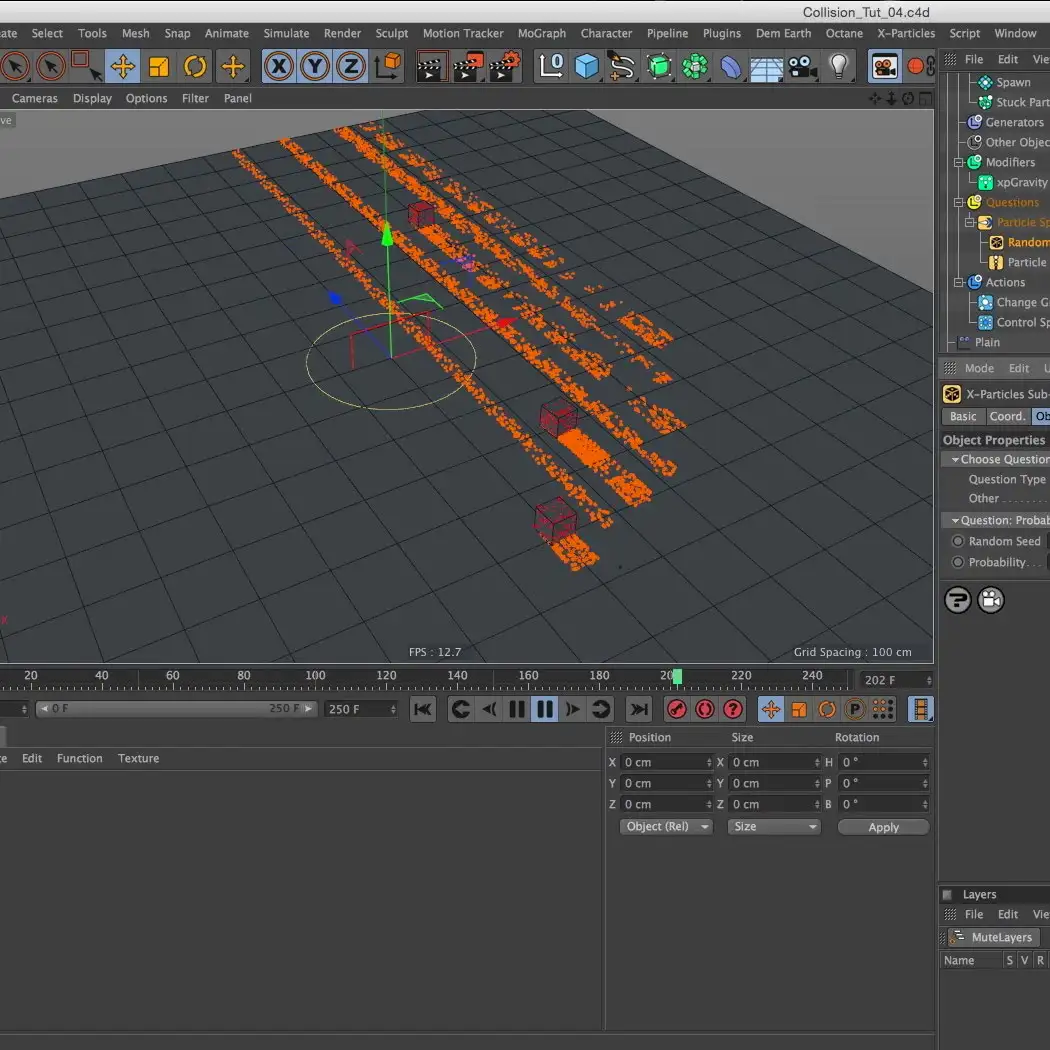
Task: Click the Coordinate System toggle icon
Action: point(388,66)
